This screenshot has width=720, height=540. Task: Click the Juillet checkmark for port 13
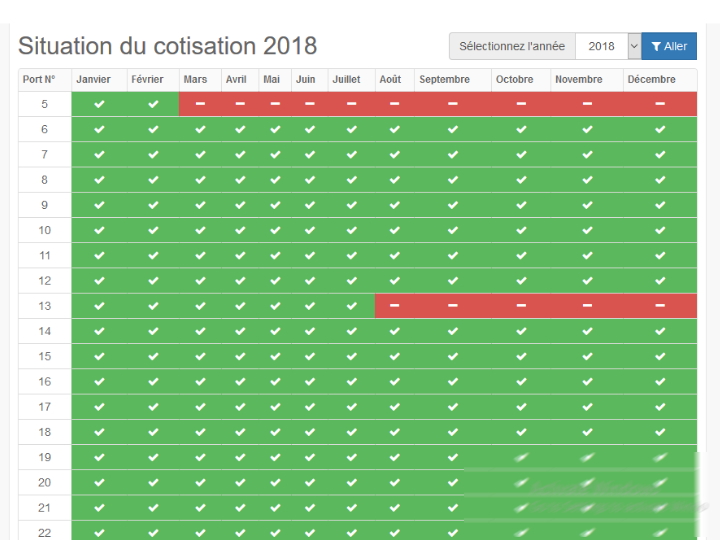coord(352,306)
